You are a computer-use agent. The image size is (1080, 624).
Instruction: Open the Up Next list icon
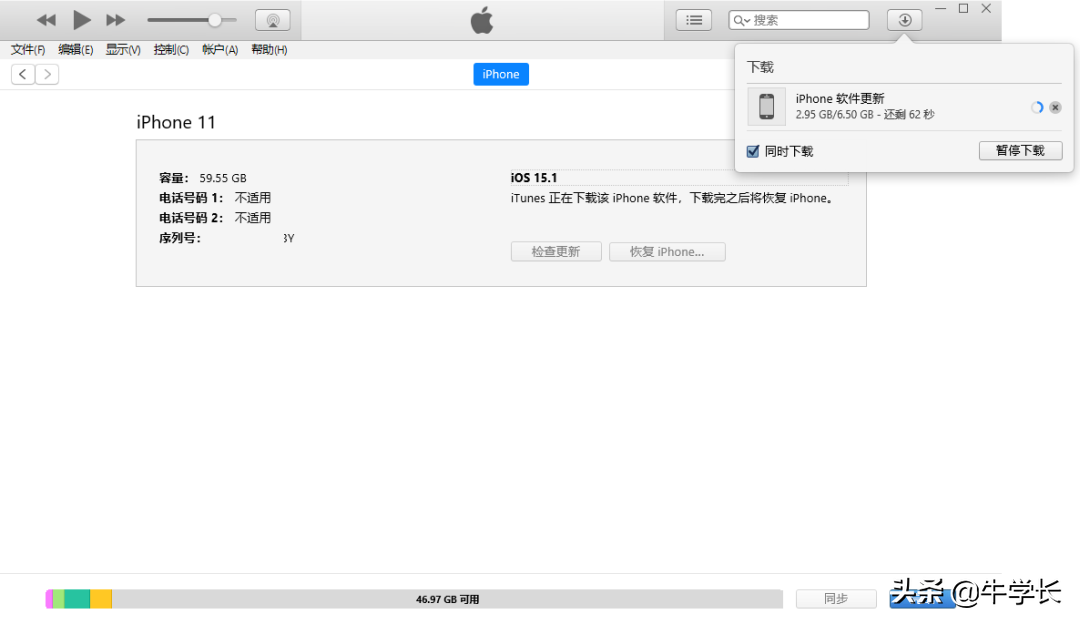[x=693, y=19]
